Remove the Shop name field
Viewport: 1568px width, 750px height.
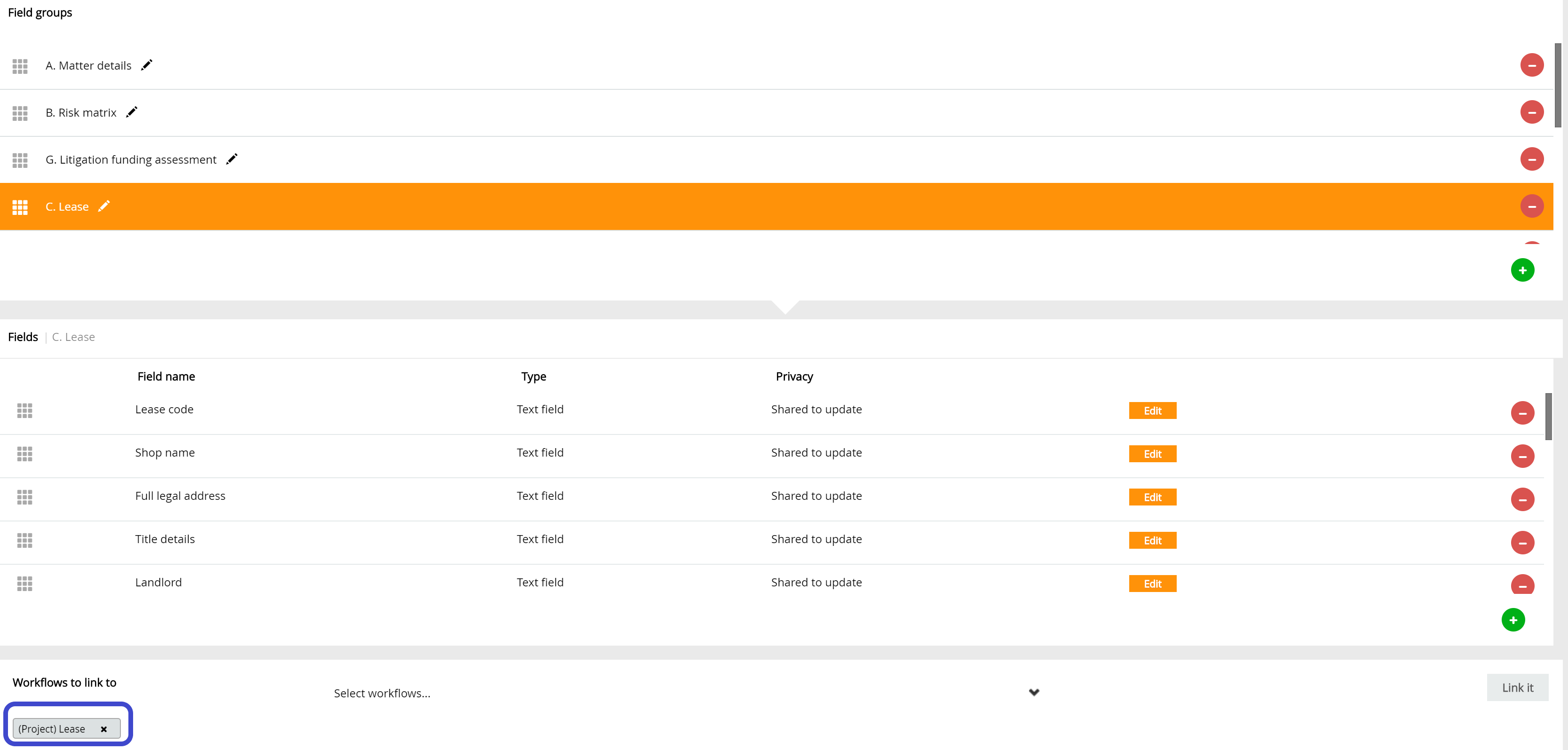[1522, 457]
